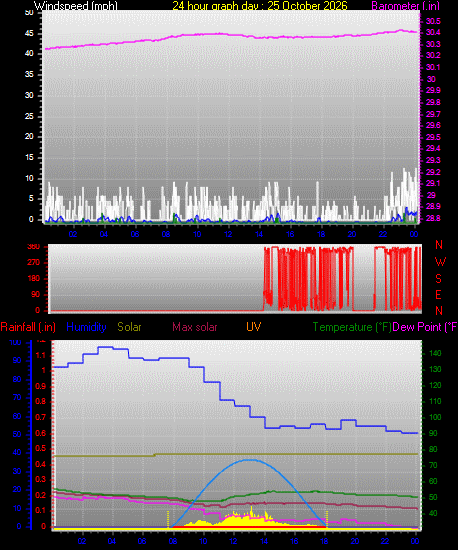Click the 30.5 barometer axis value

[433, 21]
